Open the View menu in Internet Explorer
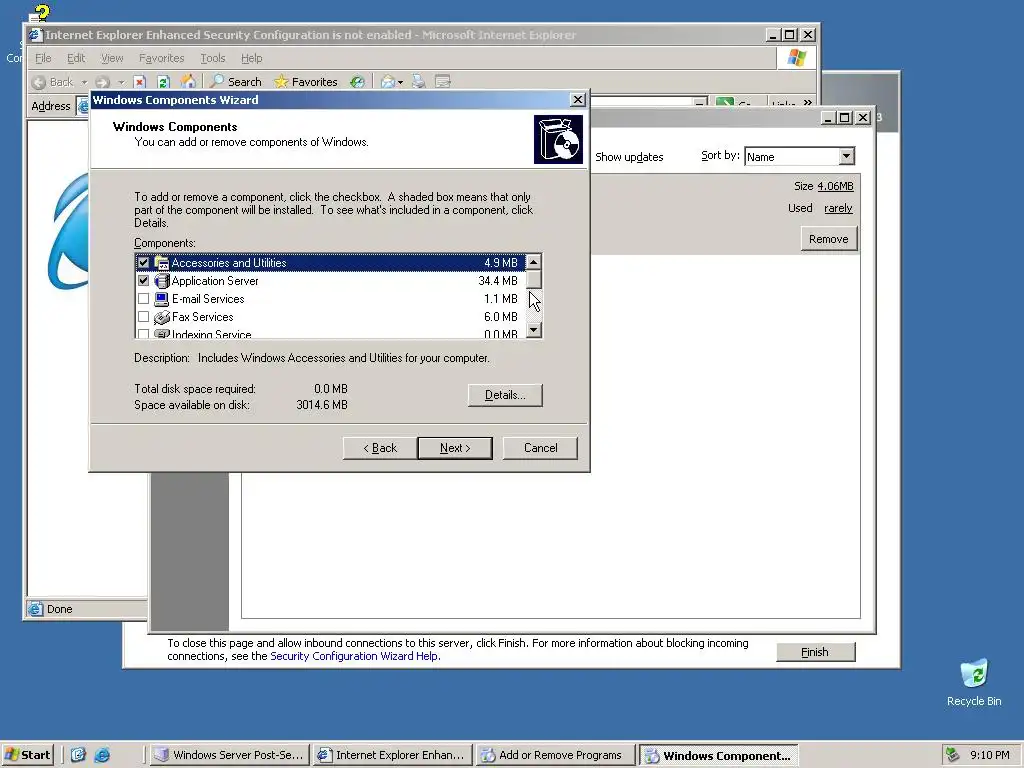 112,58
